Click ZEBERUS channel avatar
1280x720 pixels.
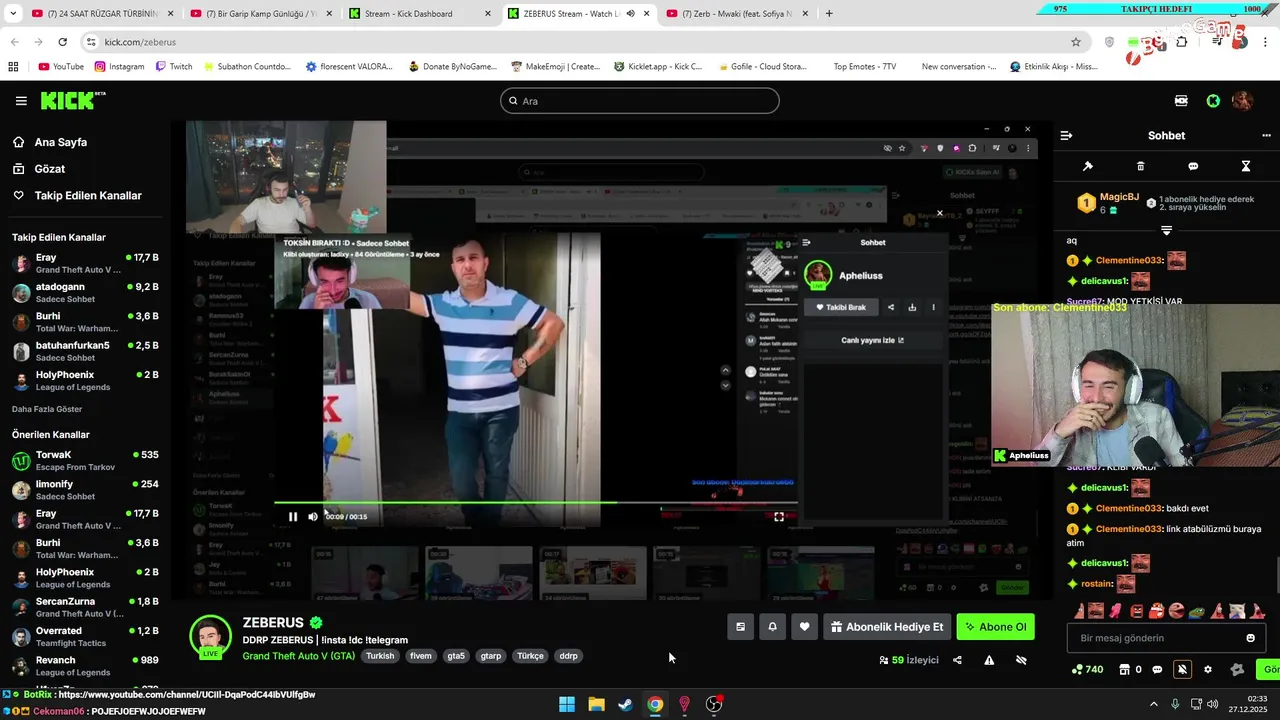pyautogui.click(x=211, y=637)
